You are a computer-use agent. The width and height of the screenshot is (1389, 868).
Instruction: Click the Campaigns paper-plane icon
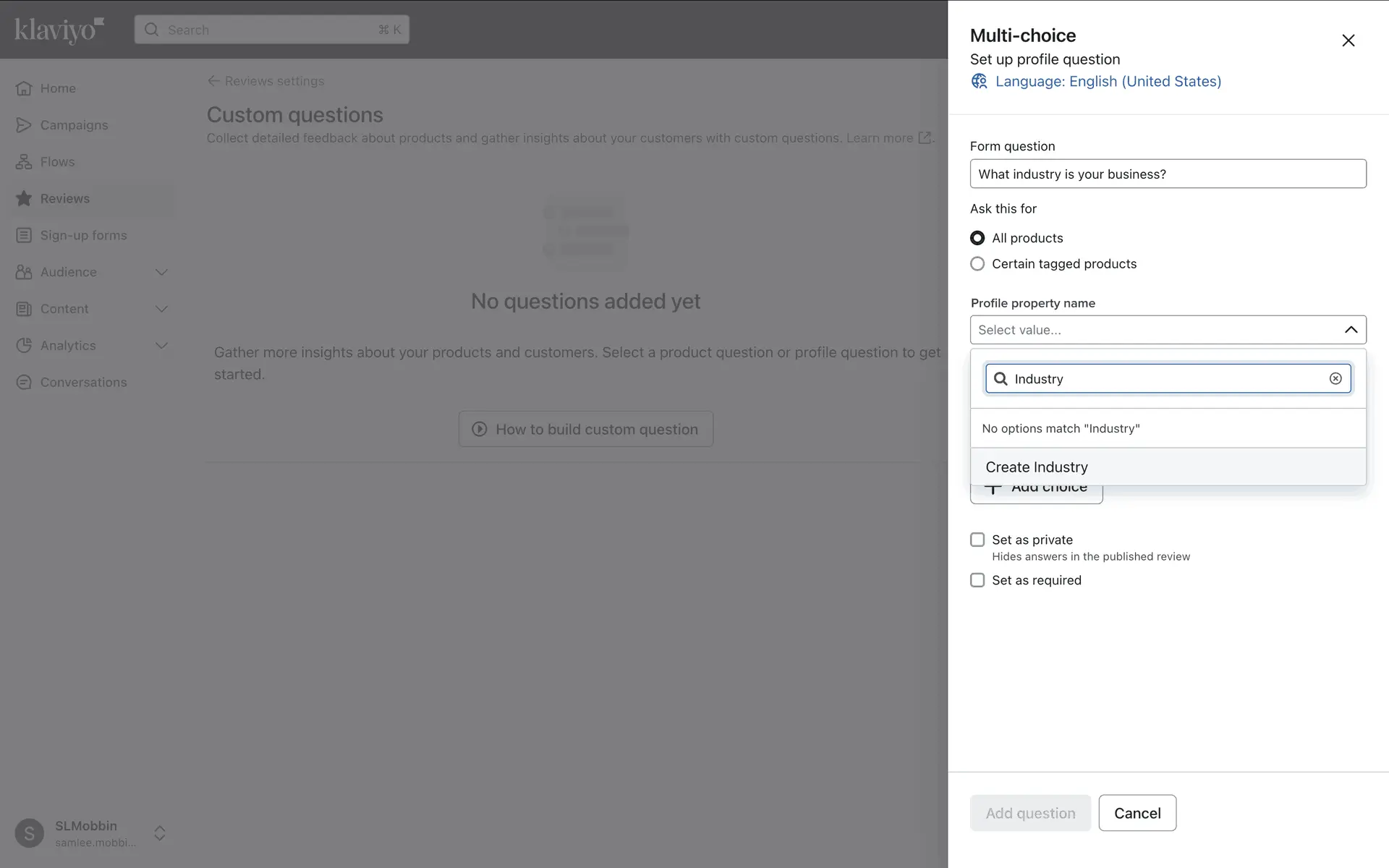24,125
